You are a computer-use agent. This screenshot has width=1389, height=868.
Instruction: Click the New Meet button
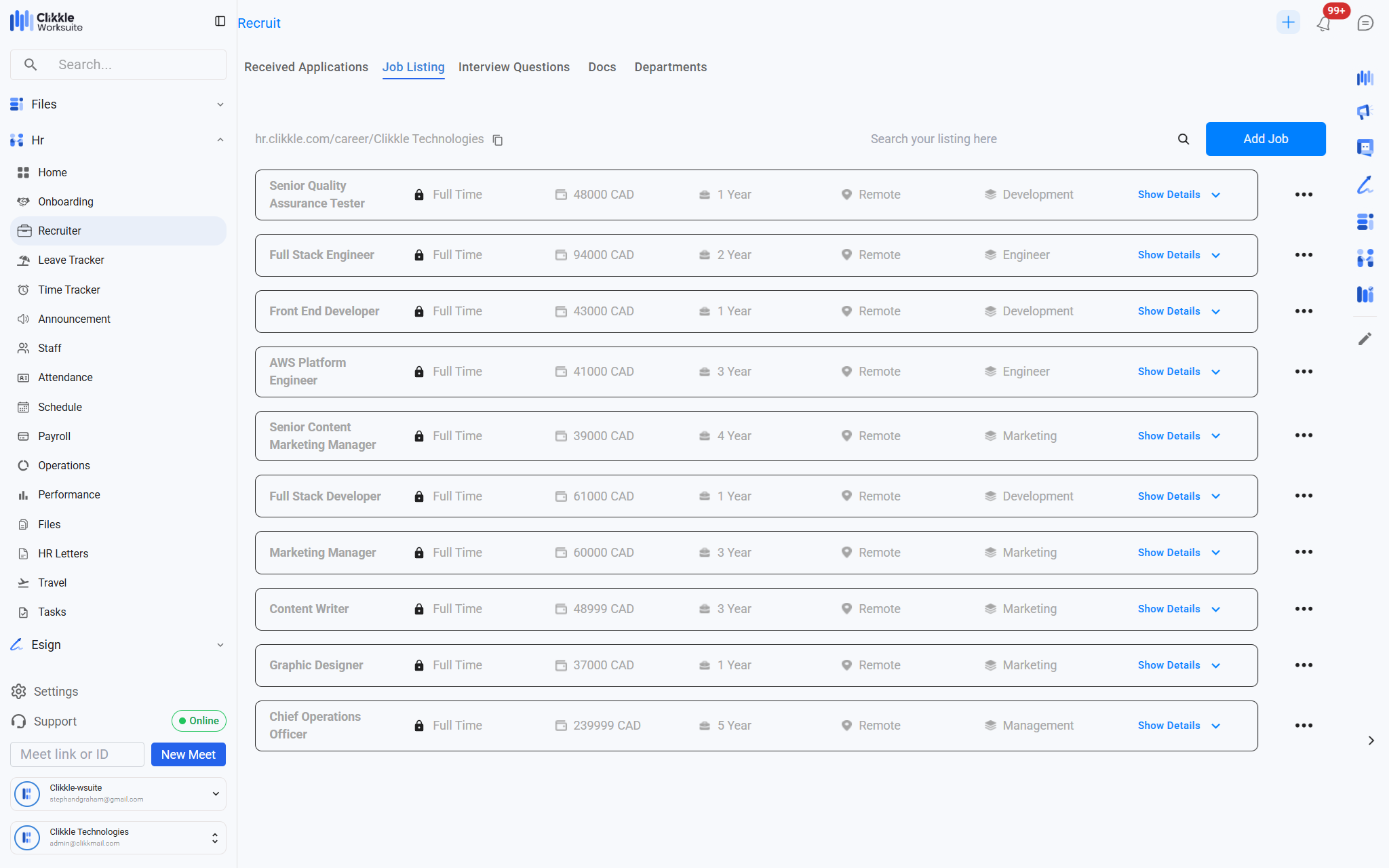(188, 754)
